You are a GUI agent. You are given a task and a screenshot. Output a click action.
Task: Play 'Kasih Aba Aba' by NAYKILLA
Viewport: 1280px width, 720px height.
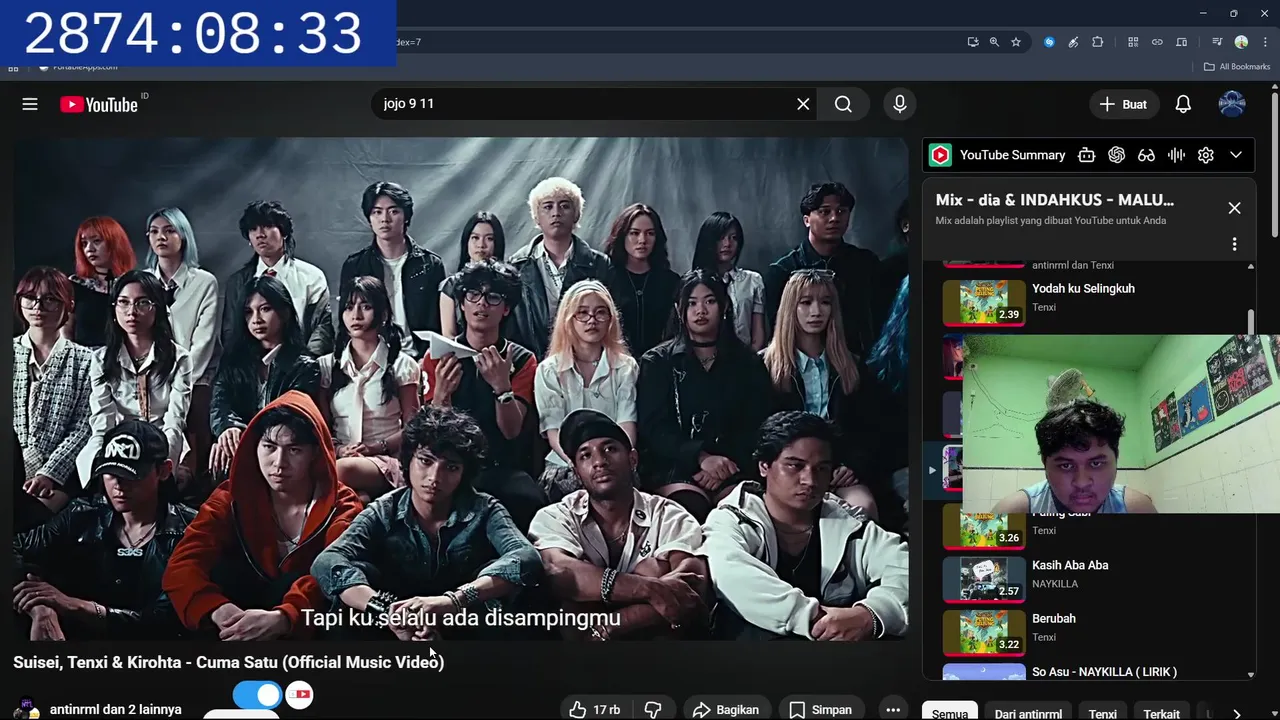[1070, 565]
